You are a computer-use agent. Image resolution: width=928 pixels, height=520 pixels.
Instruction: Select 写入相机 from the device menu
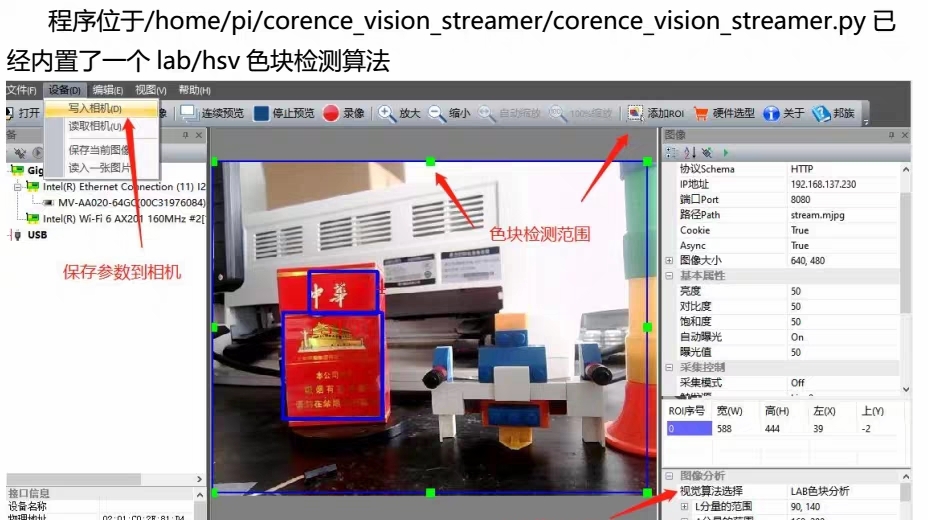point(96,108)
